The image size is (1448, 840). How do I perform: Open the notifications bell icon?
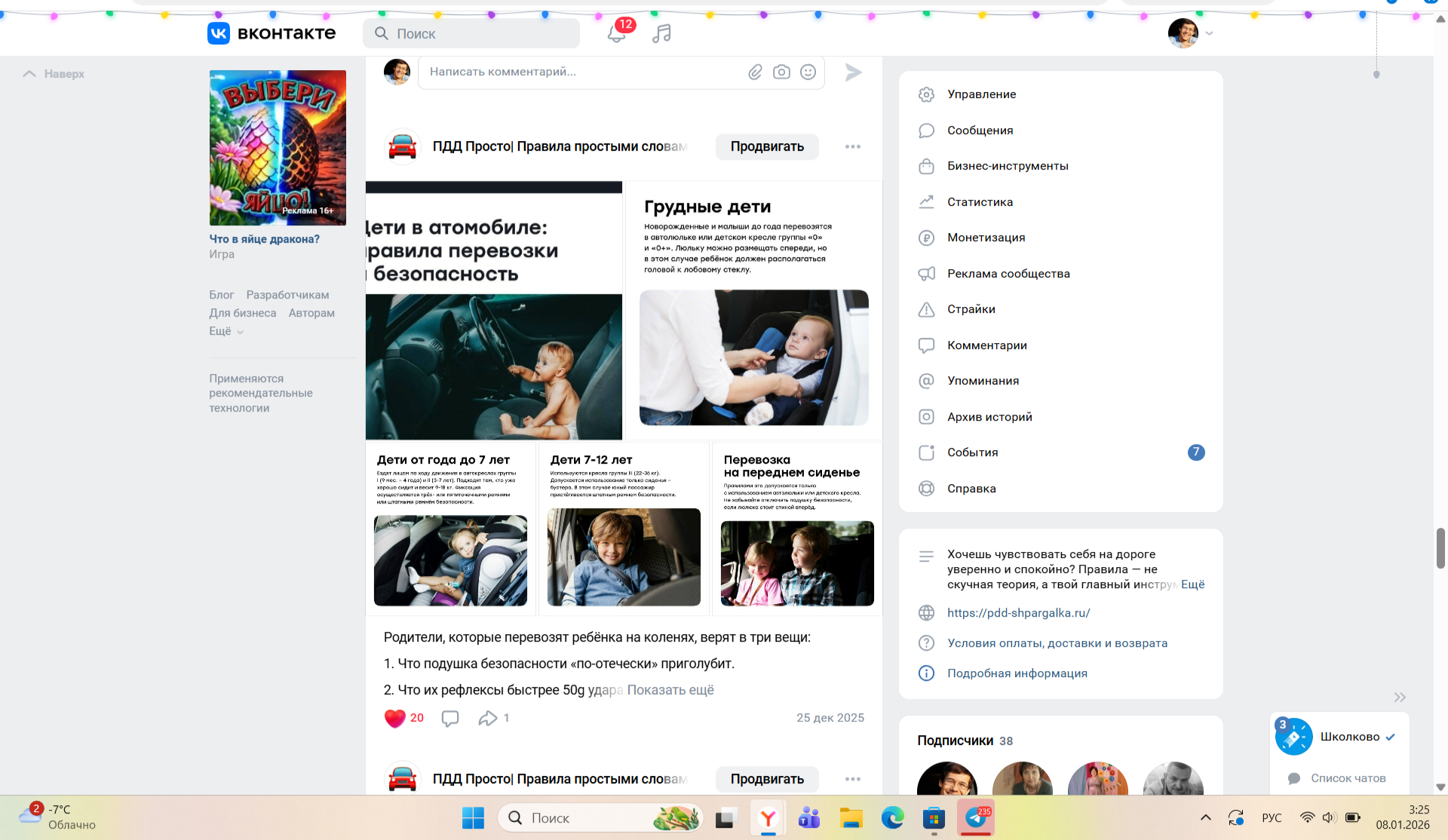[616, 34]
